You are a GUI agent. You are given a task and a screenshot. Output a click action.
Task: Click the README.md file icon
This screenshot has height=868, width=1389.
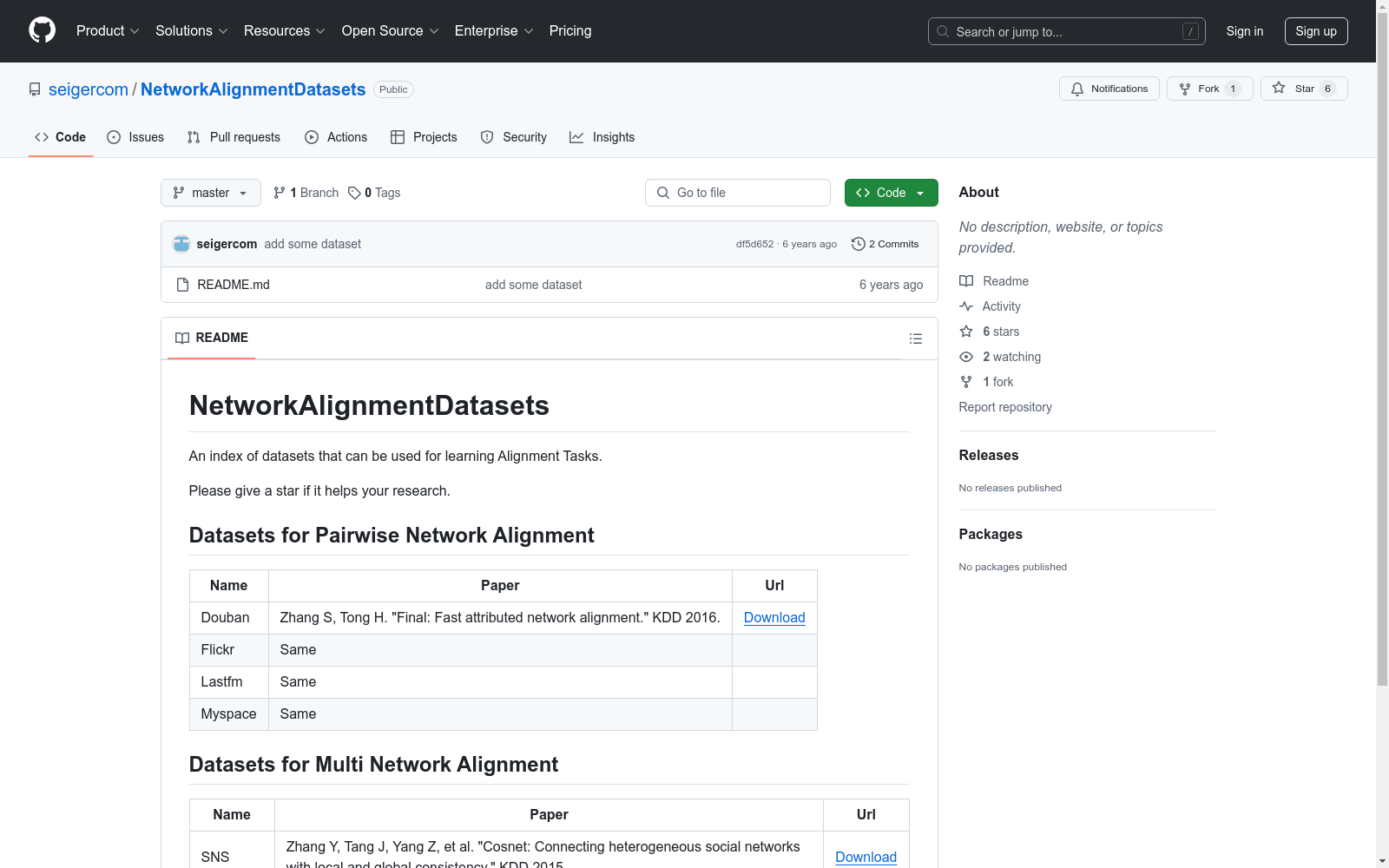(182, 285)
